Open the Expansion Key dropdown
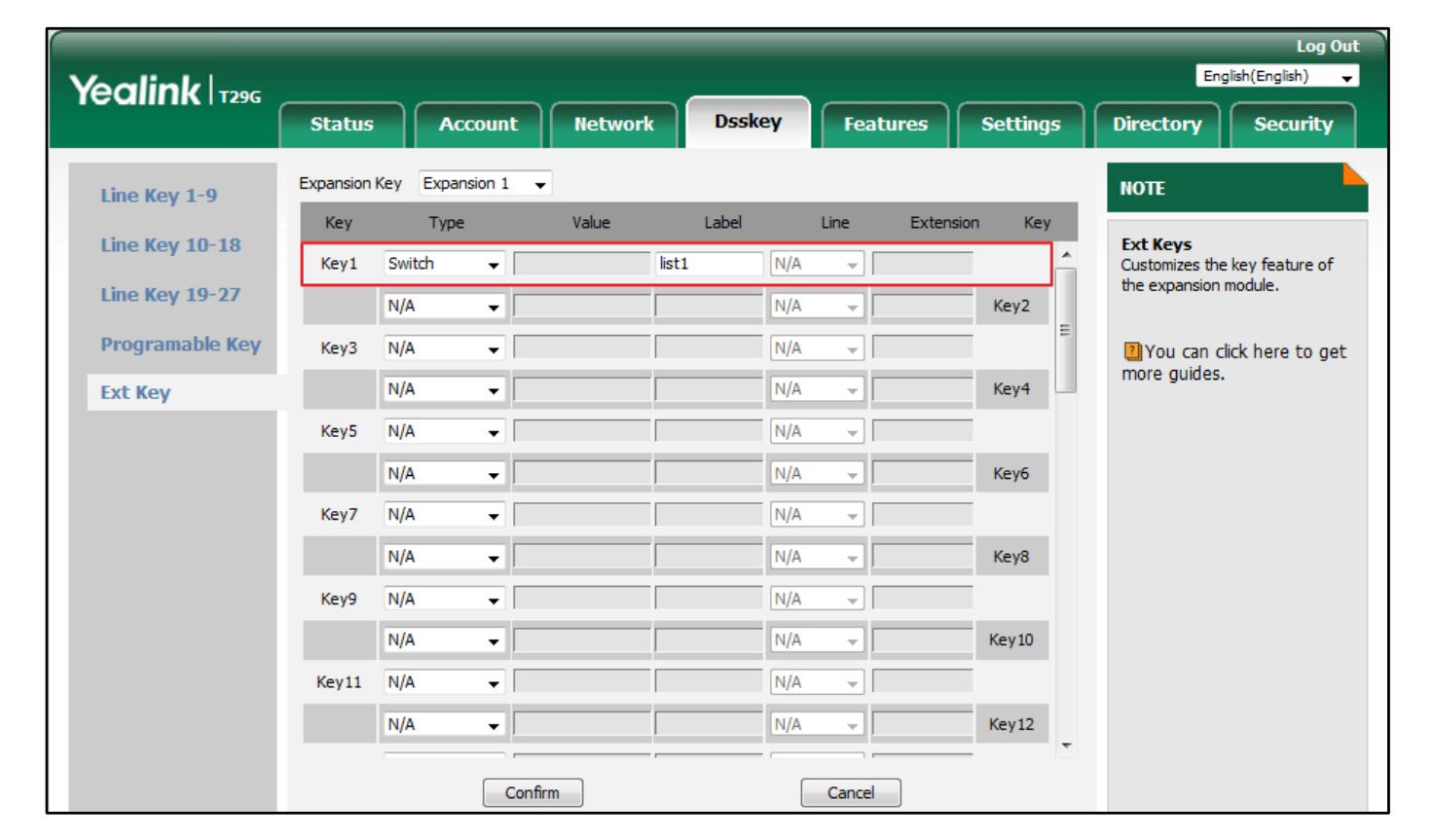Image resolution: width=1433 pixels, height=840 pixels. (486, 184)
